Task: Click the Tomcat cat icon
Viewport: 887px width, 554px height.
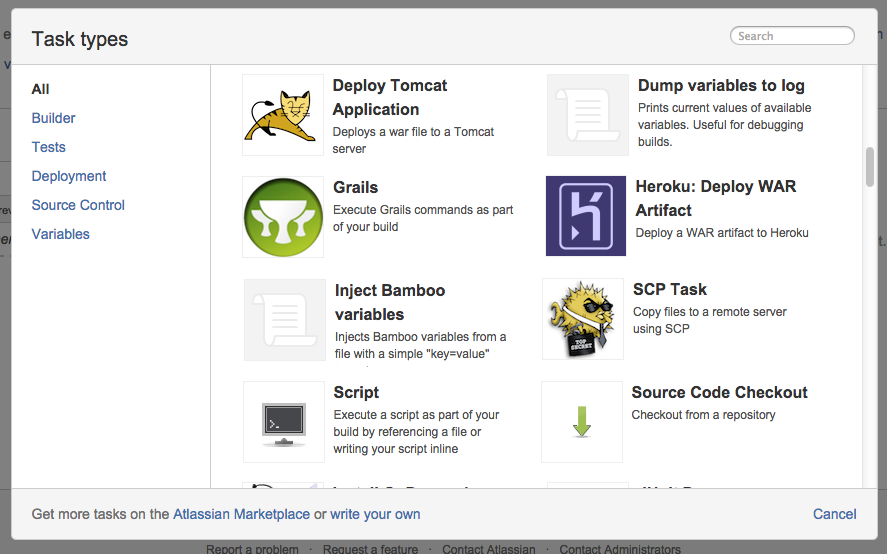Action: pos(283,115)
